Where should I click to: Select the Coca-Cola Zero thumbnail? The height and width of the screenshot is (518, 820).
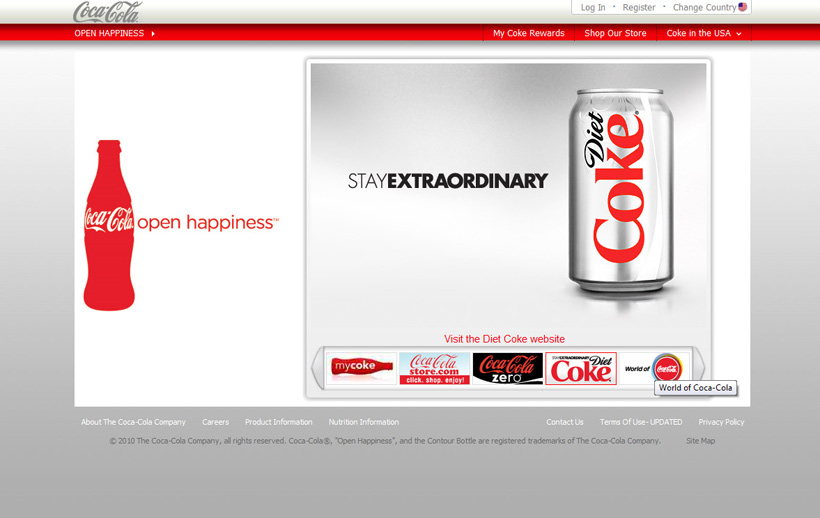click(508, 369)
